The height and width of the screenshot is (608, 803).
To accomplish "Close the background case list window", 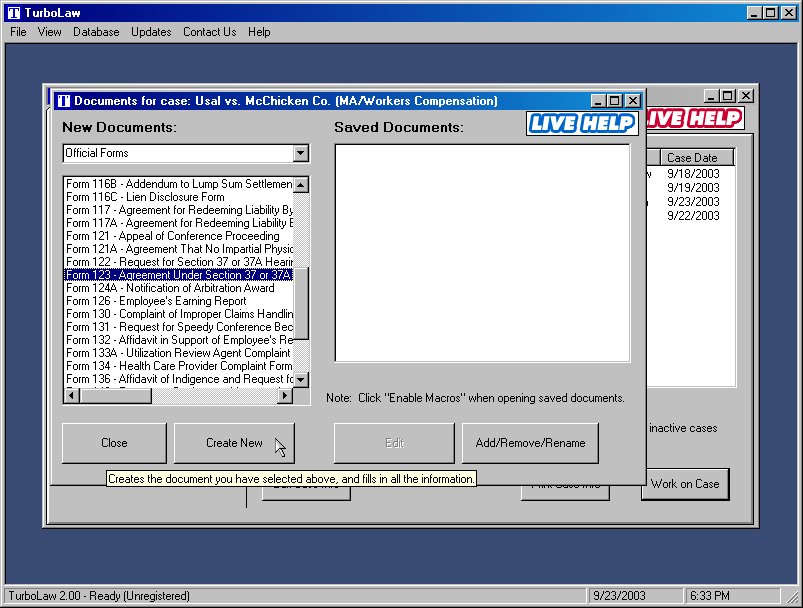I will click(746, 96).
